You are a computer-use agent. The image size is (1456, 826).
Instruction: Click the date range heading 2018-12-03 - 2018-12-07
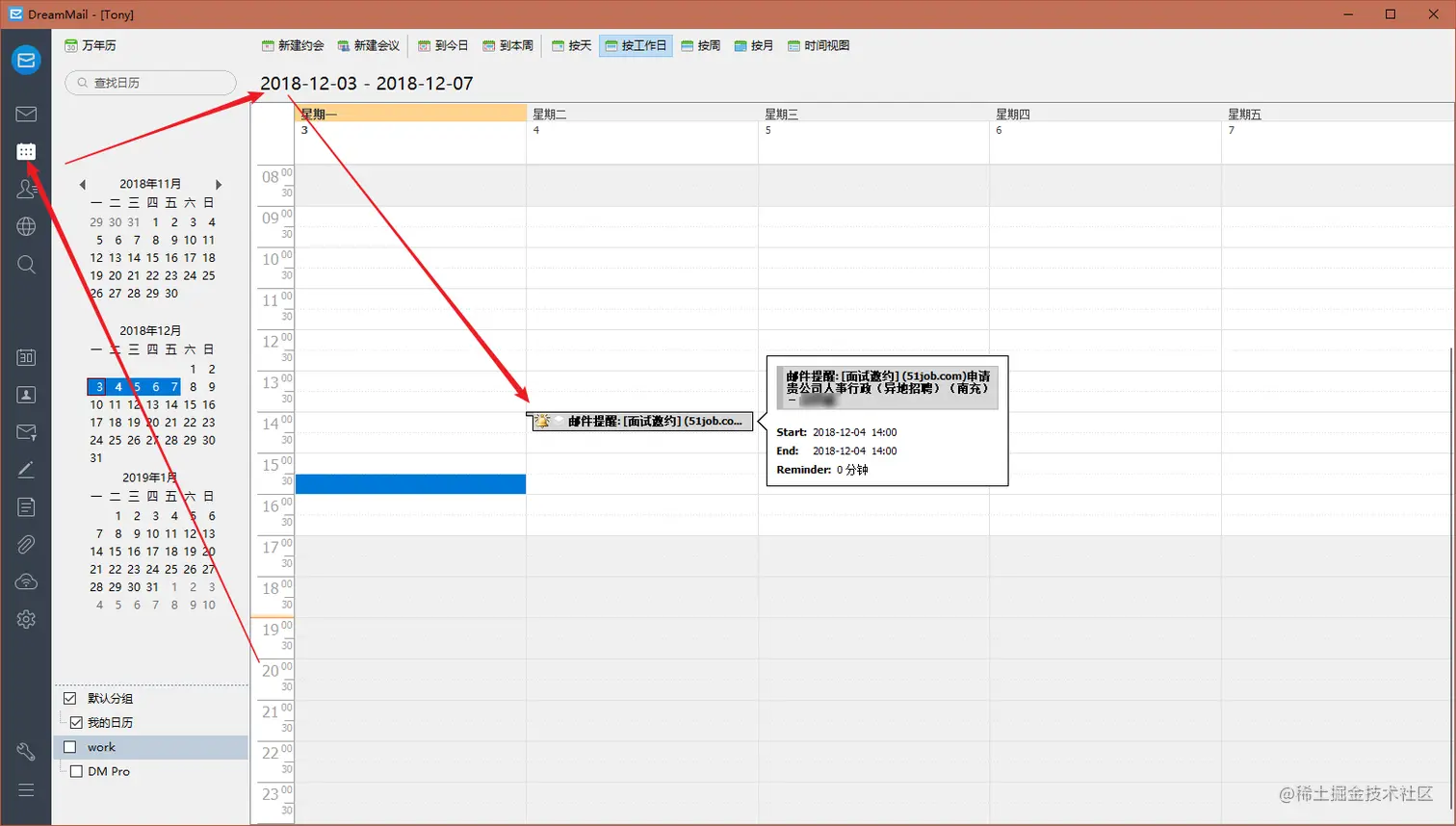pyautogui.click(x=367, y=84)
